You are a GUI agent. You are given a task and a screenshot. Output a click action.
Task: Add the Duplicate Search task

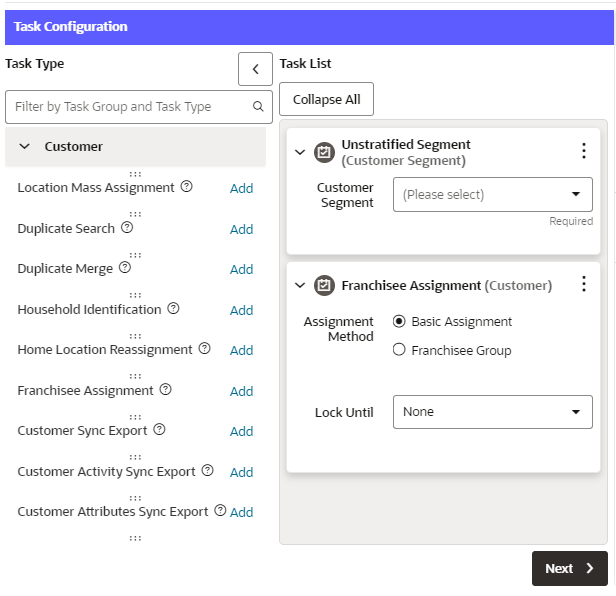pyautogui.click(x=242, y=229)
